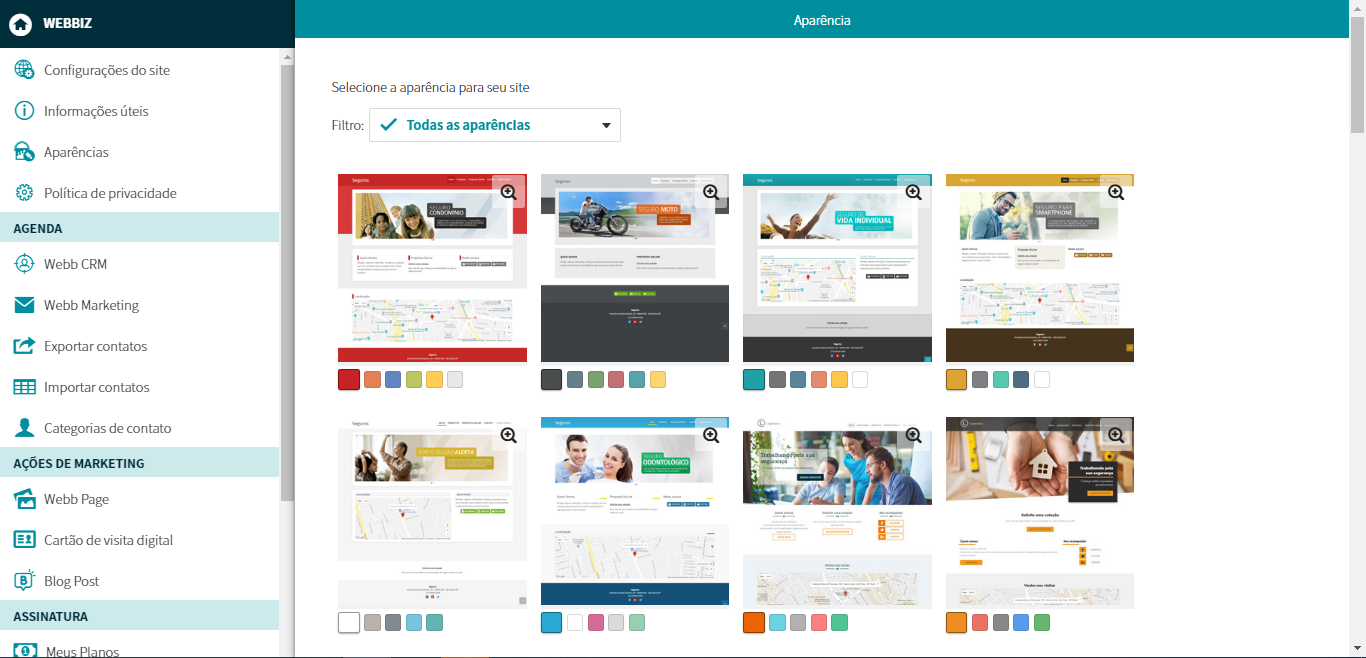Open Aparências in the sidebar
Screen dimensions: 1366x658
(76, 152)
